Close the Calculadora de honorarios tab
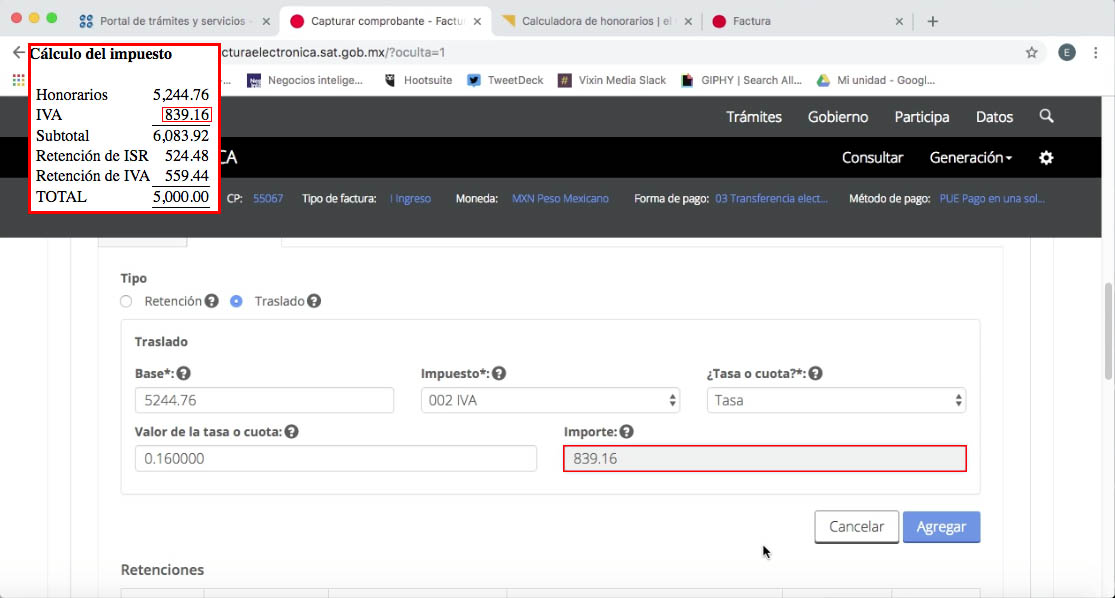This screenshot has width=1115, height=598. 688,21
